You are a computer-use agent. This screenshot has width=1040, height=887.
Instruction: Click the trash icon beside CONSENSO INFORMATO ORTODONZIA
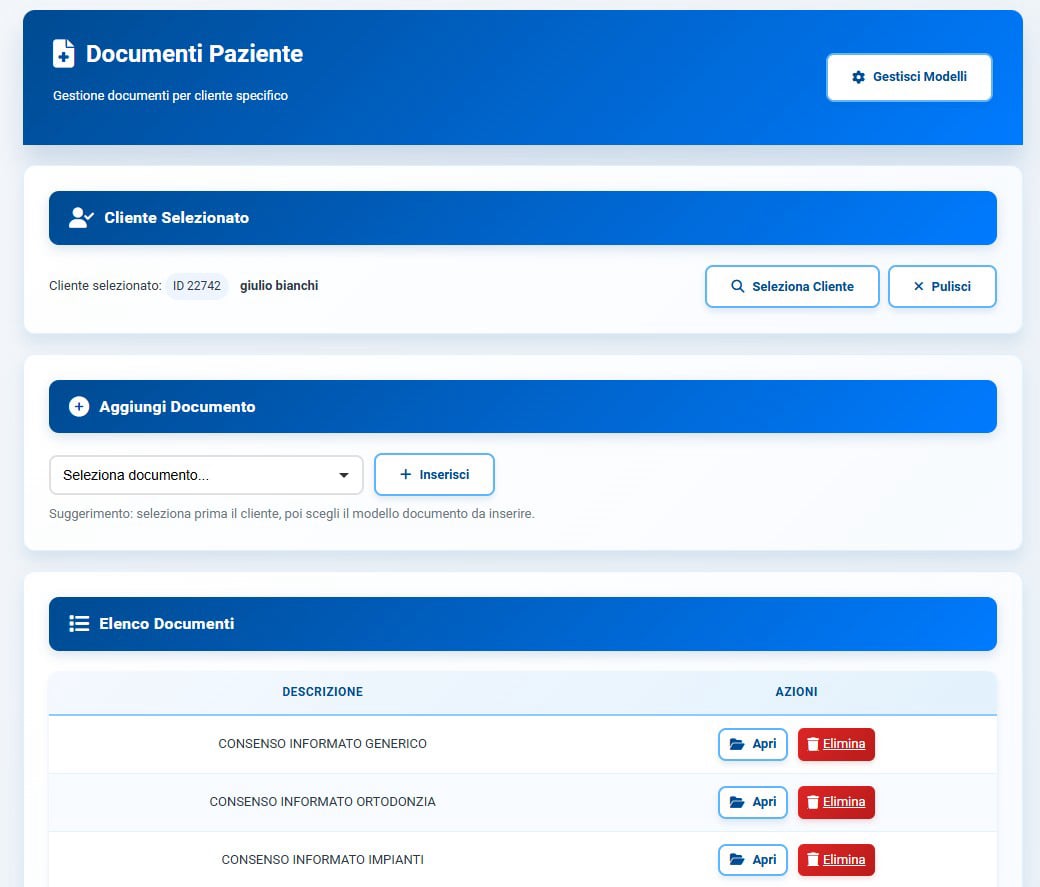813,801
